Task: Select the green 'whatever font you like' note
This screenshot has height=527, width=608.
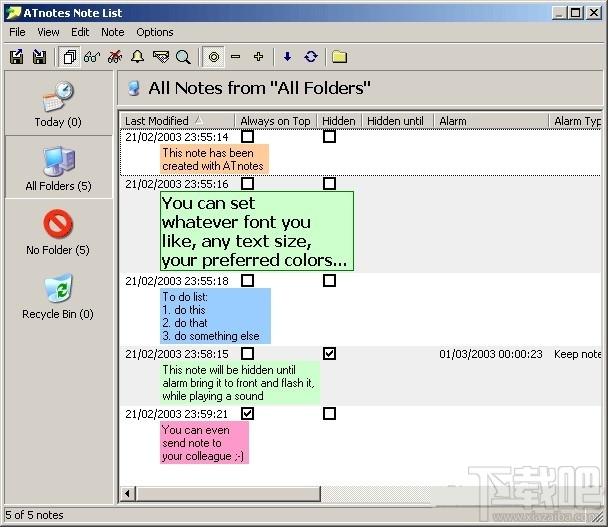Action: pos(257,231)
